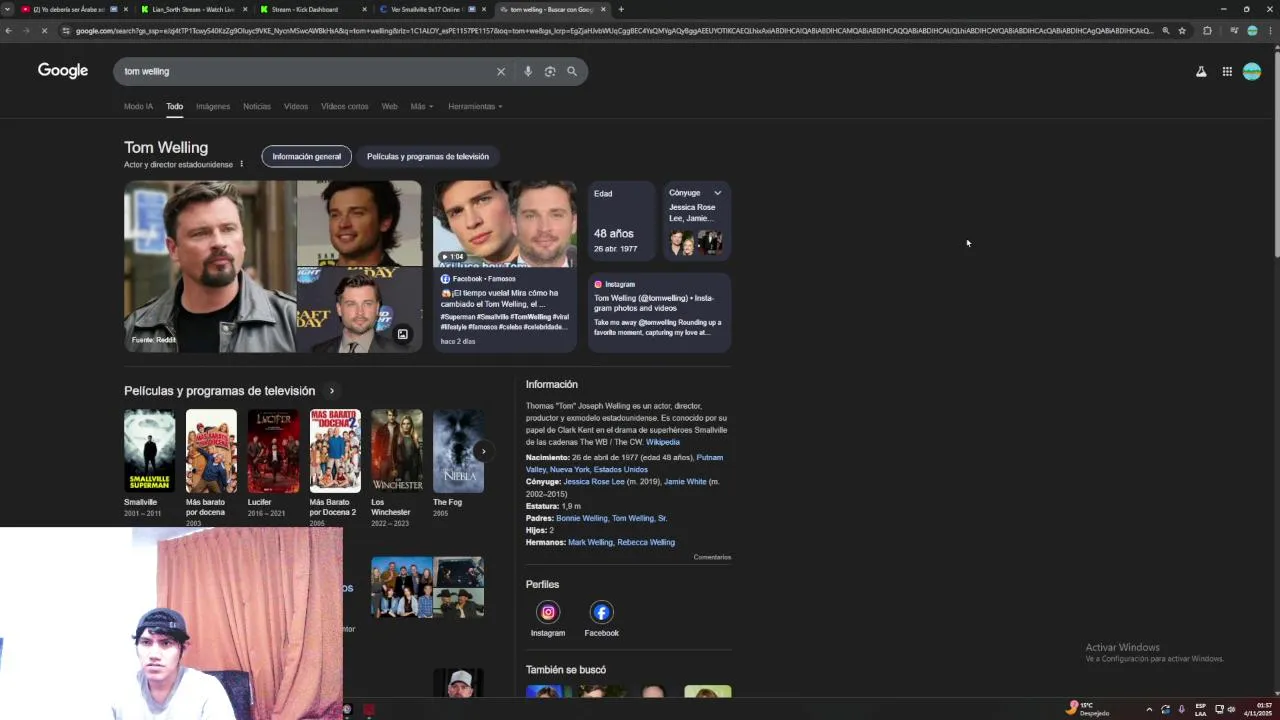Play the 1:04 Facebook video thumbnail
This screenshot has width=1280, height=720.
(505, 224)
